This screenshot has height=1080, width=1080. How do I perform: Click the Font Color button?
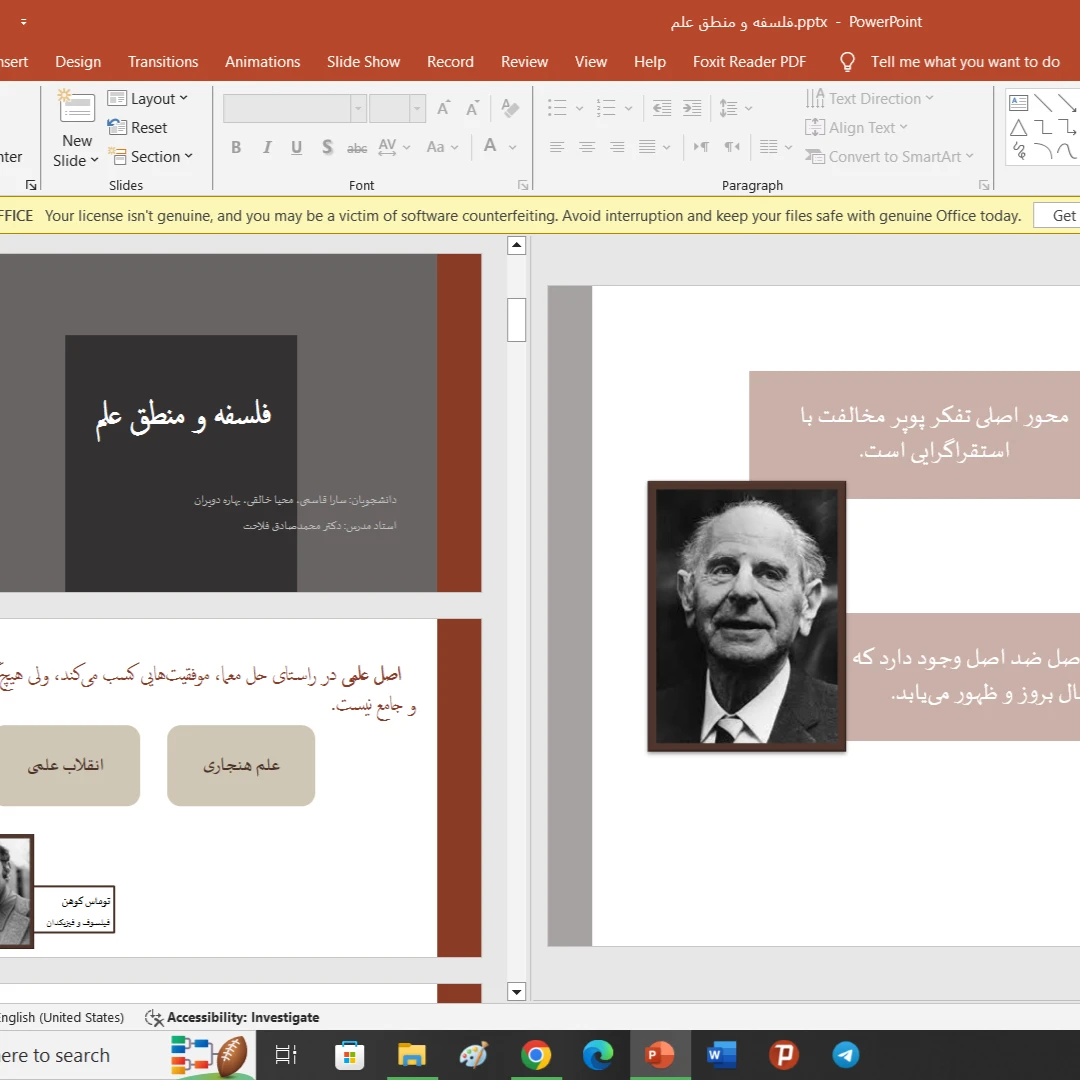click(490, 147)
